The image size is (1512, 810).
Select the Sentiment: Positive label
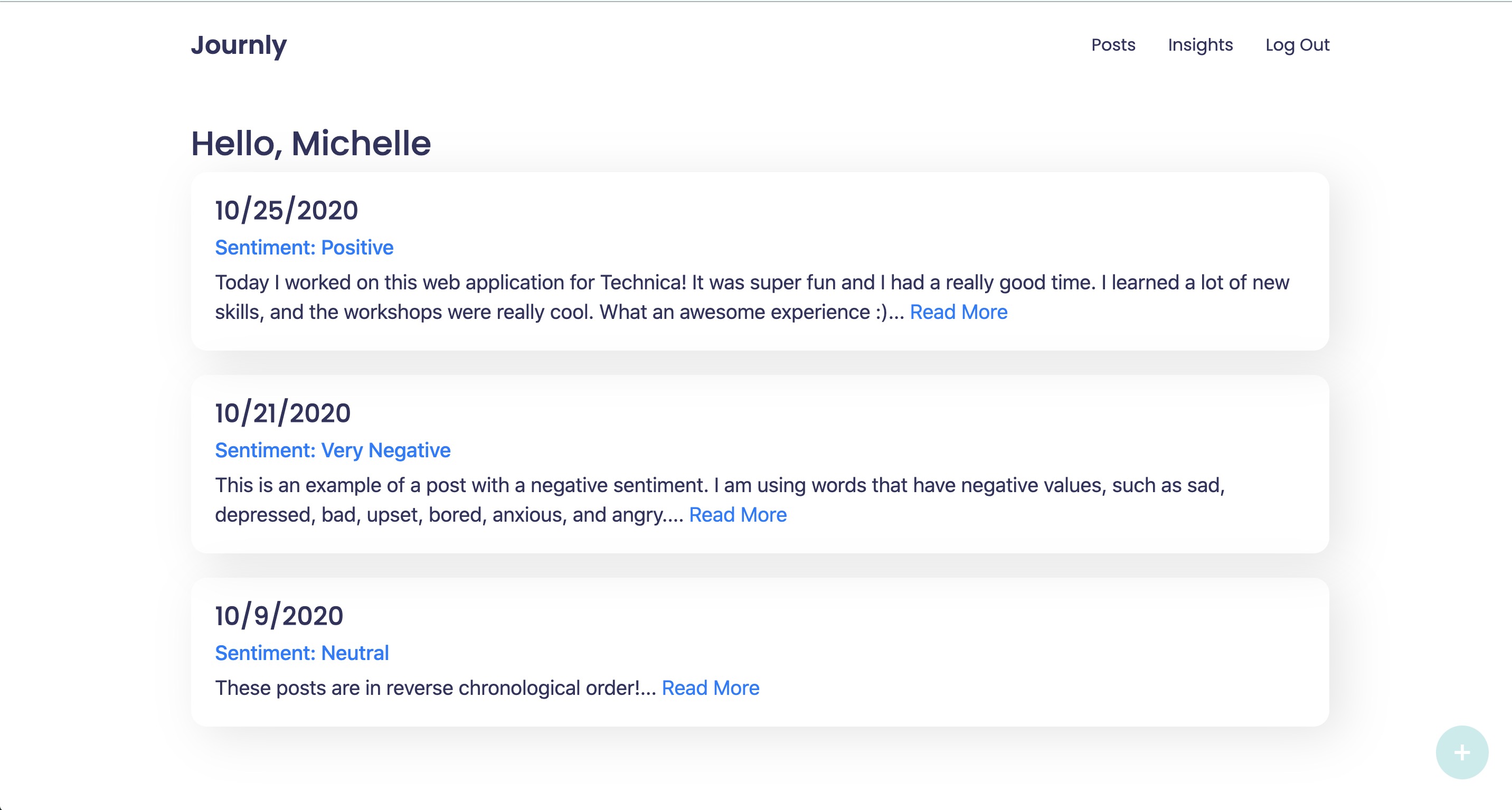point(304,248)
